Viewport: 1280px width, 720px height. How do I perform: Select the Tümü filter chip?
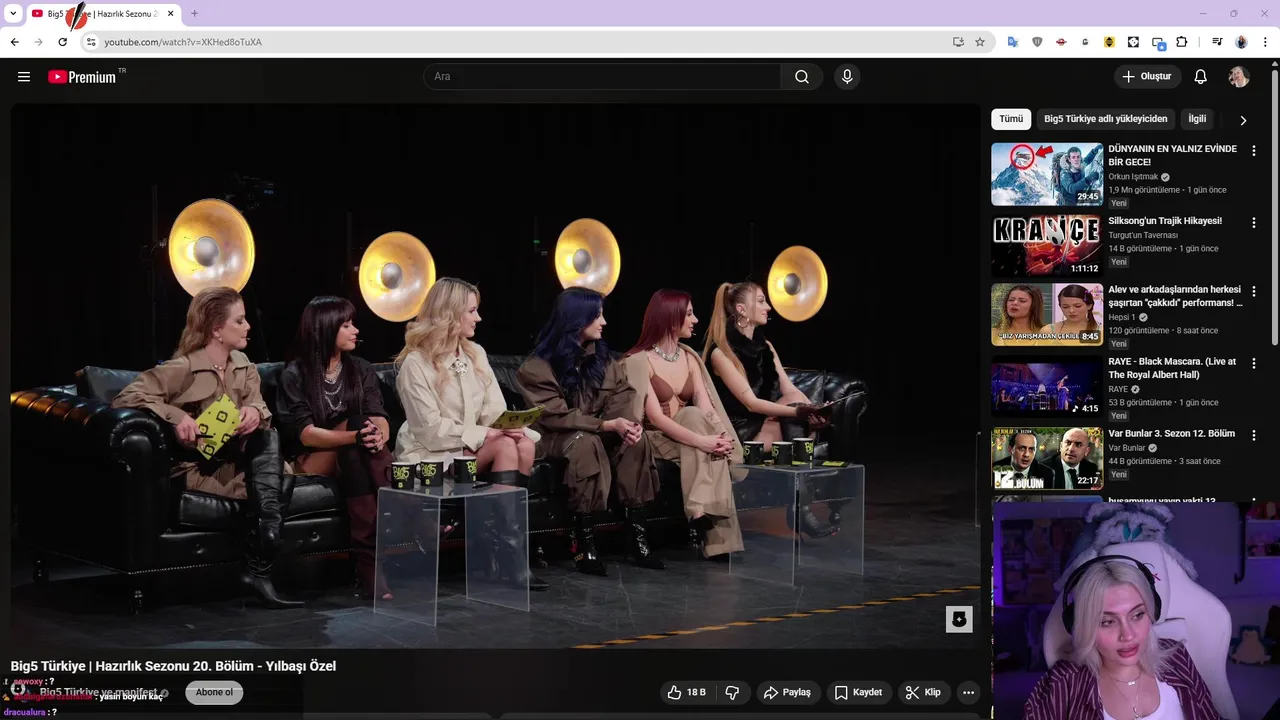pos(1011,119)
